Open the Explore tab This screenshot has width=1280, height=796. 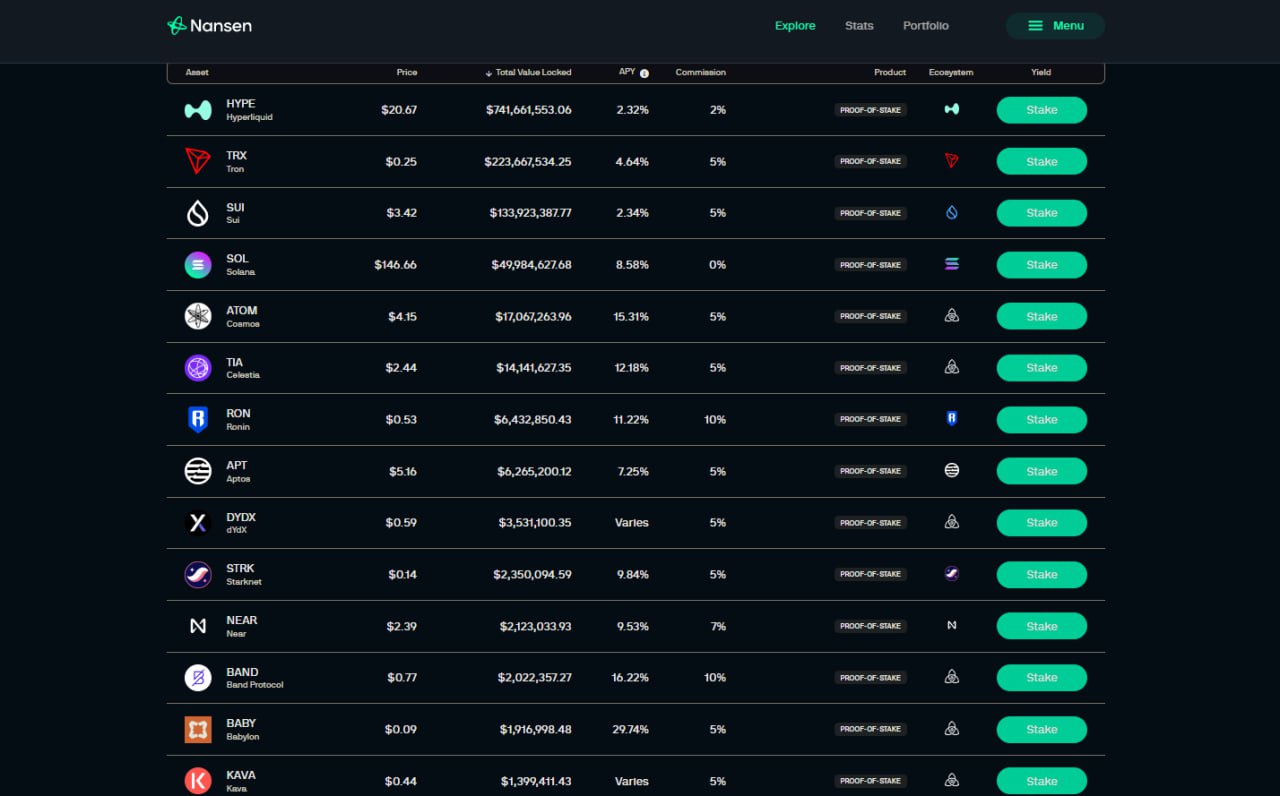coord(795,26)
